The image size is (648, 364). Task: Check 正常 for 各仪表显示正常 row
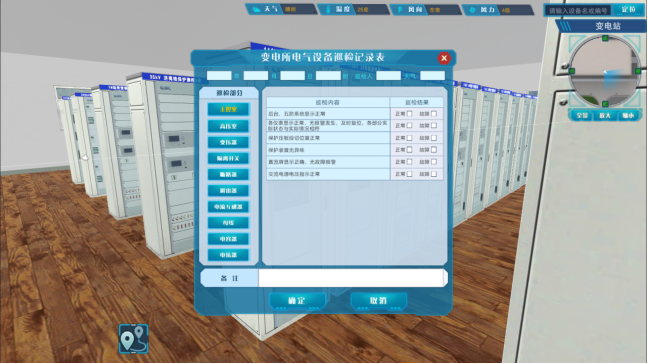[409, 125]
